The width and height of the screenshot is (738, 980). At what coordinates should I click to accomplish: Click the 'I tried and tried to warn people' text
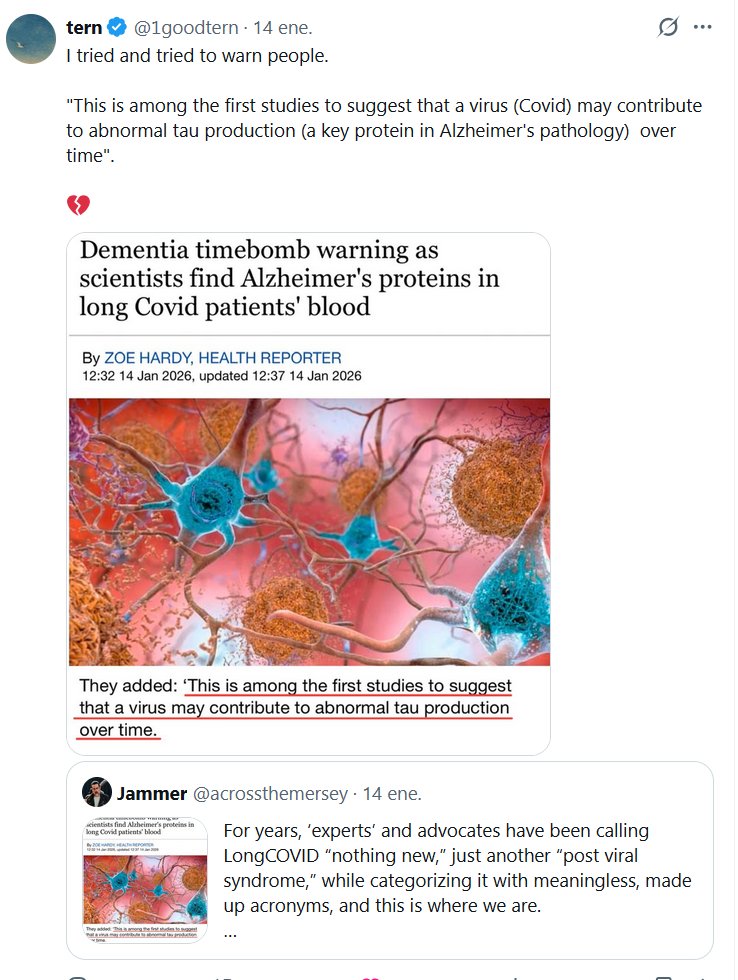197,55
